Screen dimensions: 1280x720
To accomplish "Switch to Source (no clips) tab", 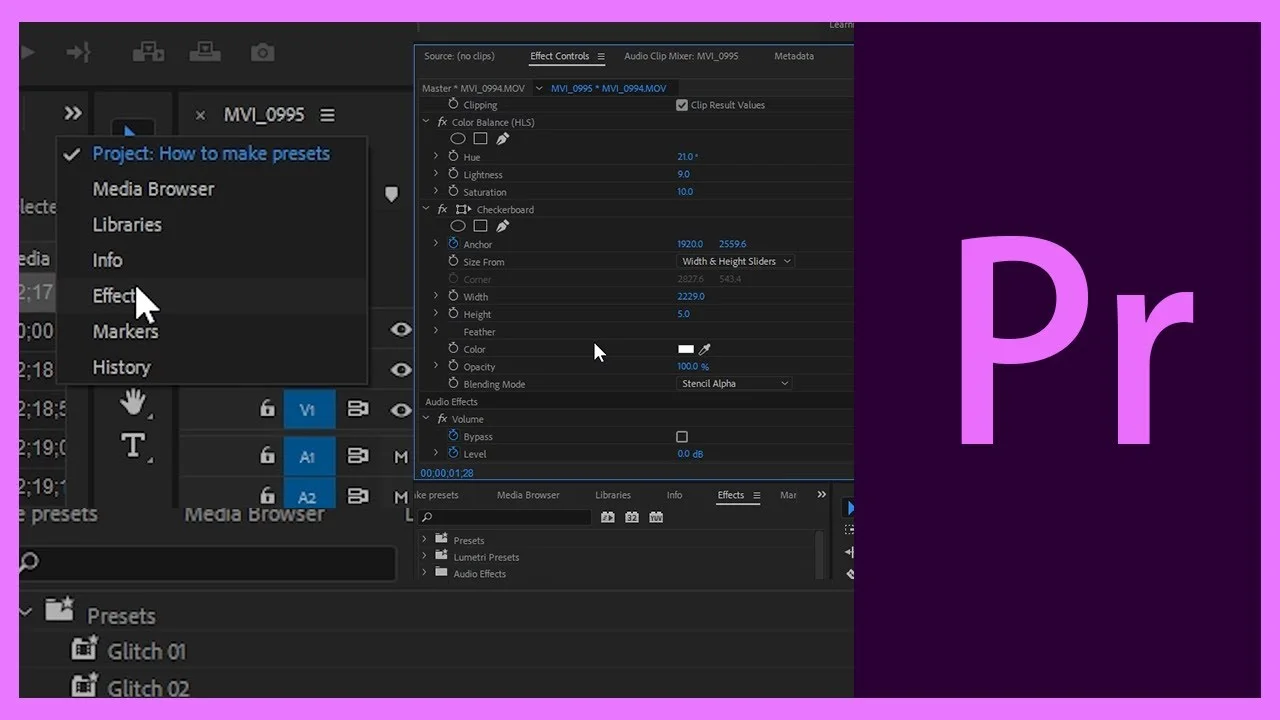I will point(460,56).
